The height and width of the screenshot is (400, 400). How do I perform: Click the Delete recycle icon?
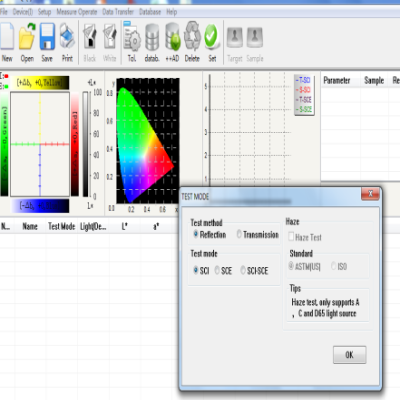[192, 36]
